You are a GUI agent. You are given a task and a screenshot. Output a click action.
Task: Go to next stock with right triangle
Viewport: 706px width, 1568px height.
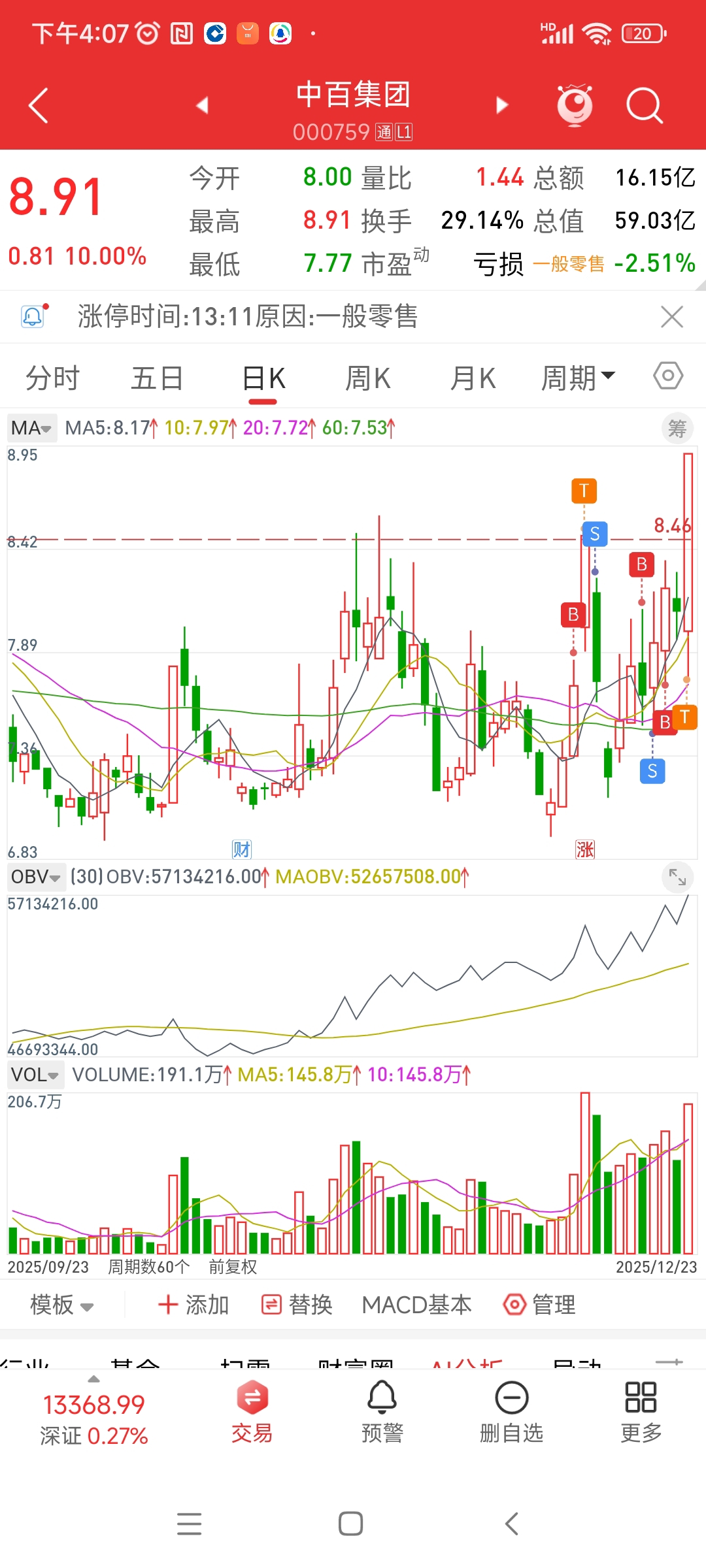(x=502, y=105)
